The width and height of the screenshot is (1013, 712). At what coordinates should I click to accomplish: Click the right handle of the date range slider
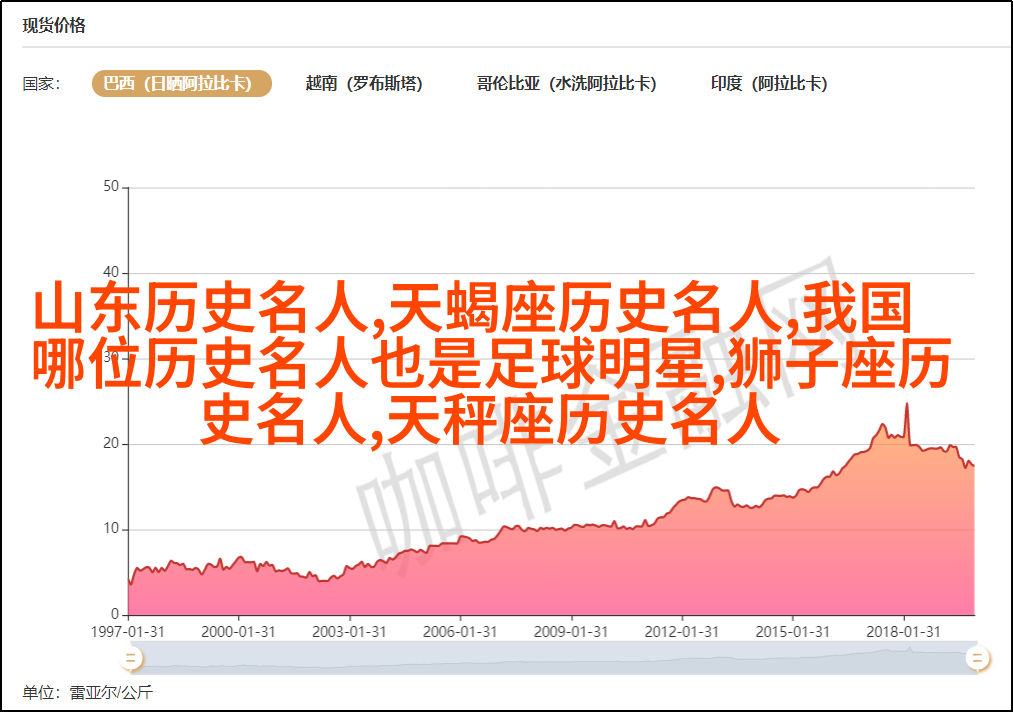pos(977,657)
